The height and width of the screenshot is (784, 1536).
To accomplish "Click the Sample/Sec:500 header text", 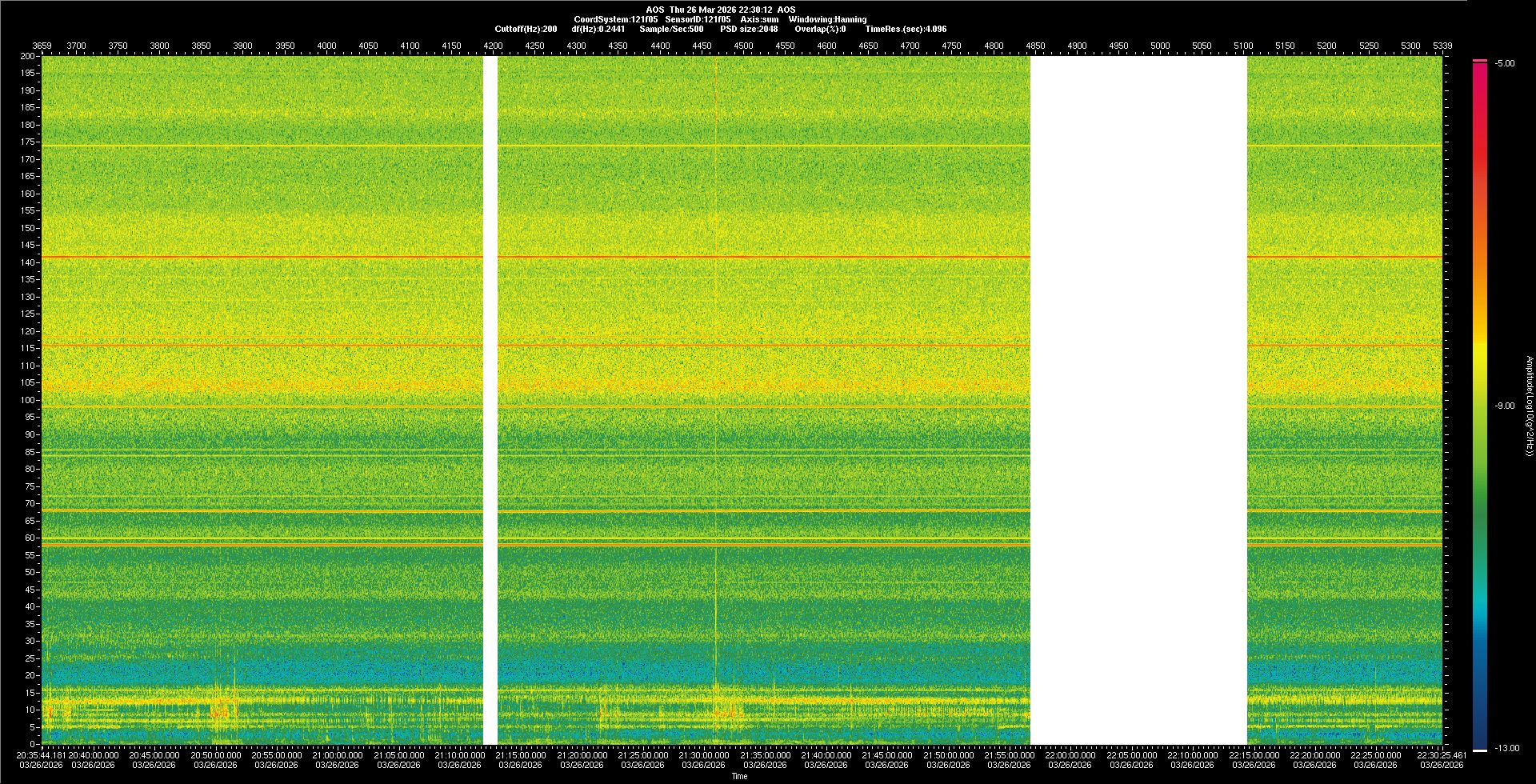I will [671, 29].
